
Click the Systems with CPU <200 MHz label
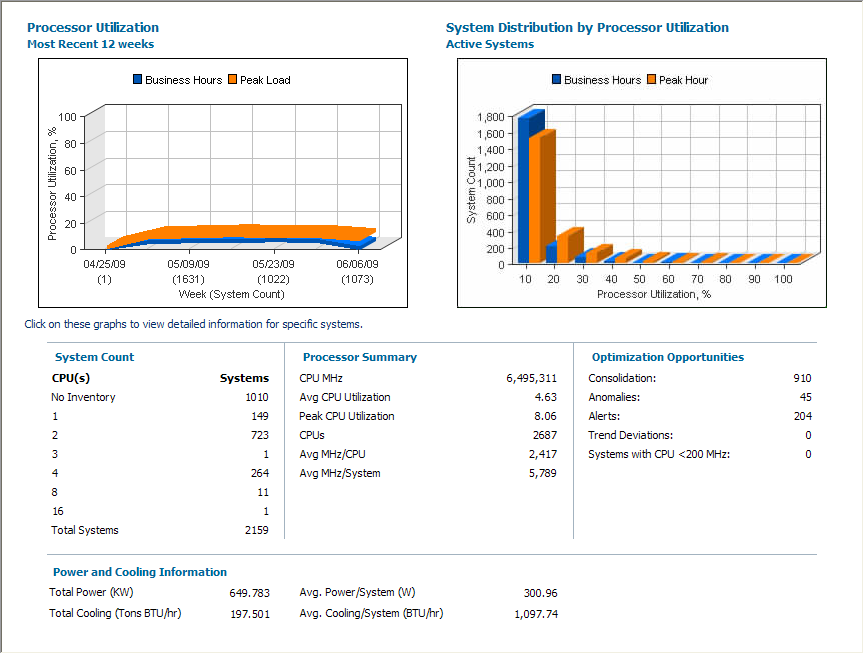click(659, 455)
